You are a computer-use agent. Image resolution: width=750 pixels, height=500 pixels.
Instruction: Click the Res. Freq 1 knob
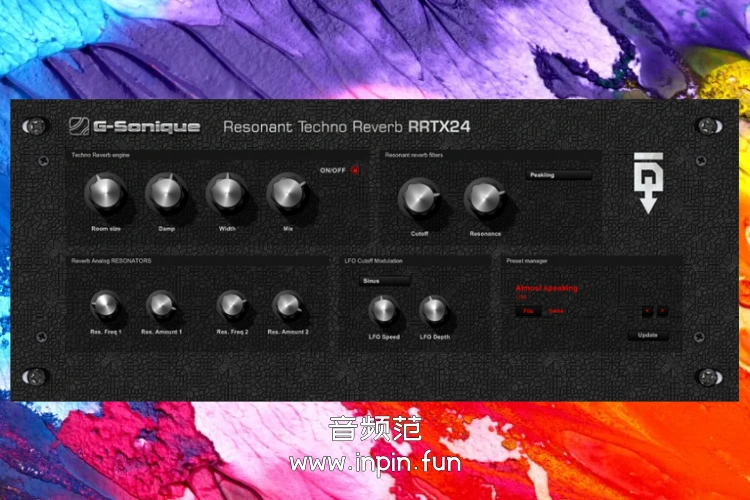[x=105, y=306]
